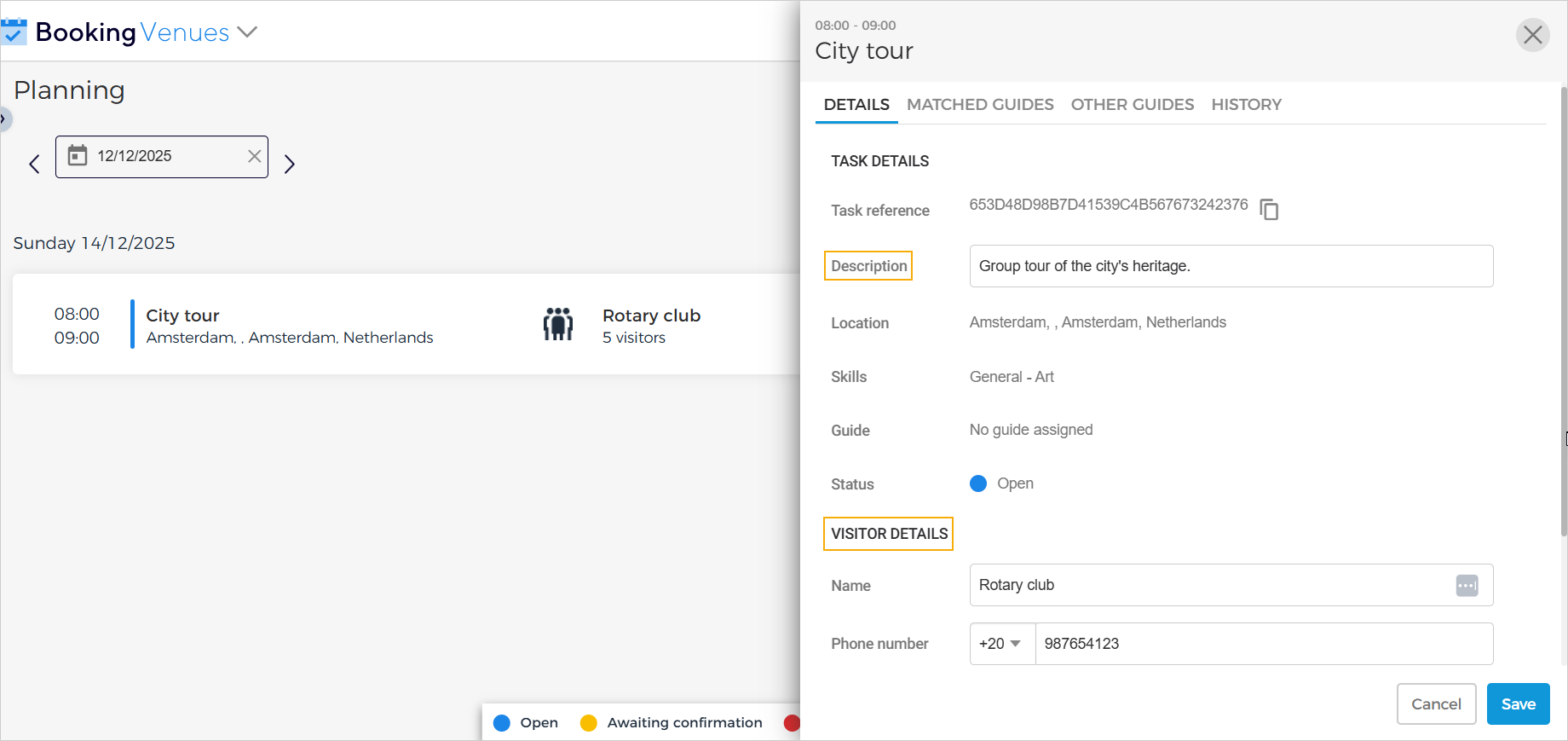The width and height of the screenshot is (1568, 741).
Task: Cancel editing the task
Action: tap(1436, 704)
